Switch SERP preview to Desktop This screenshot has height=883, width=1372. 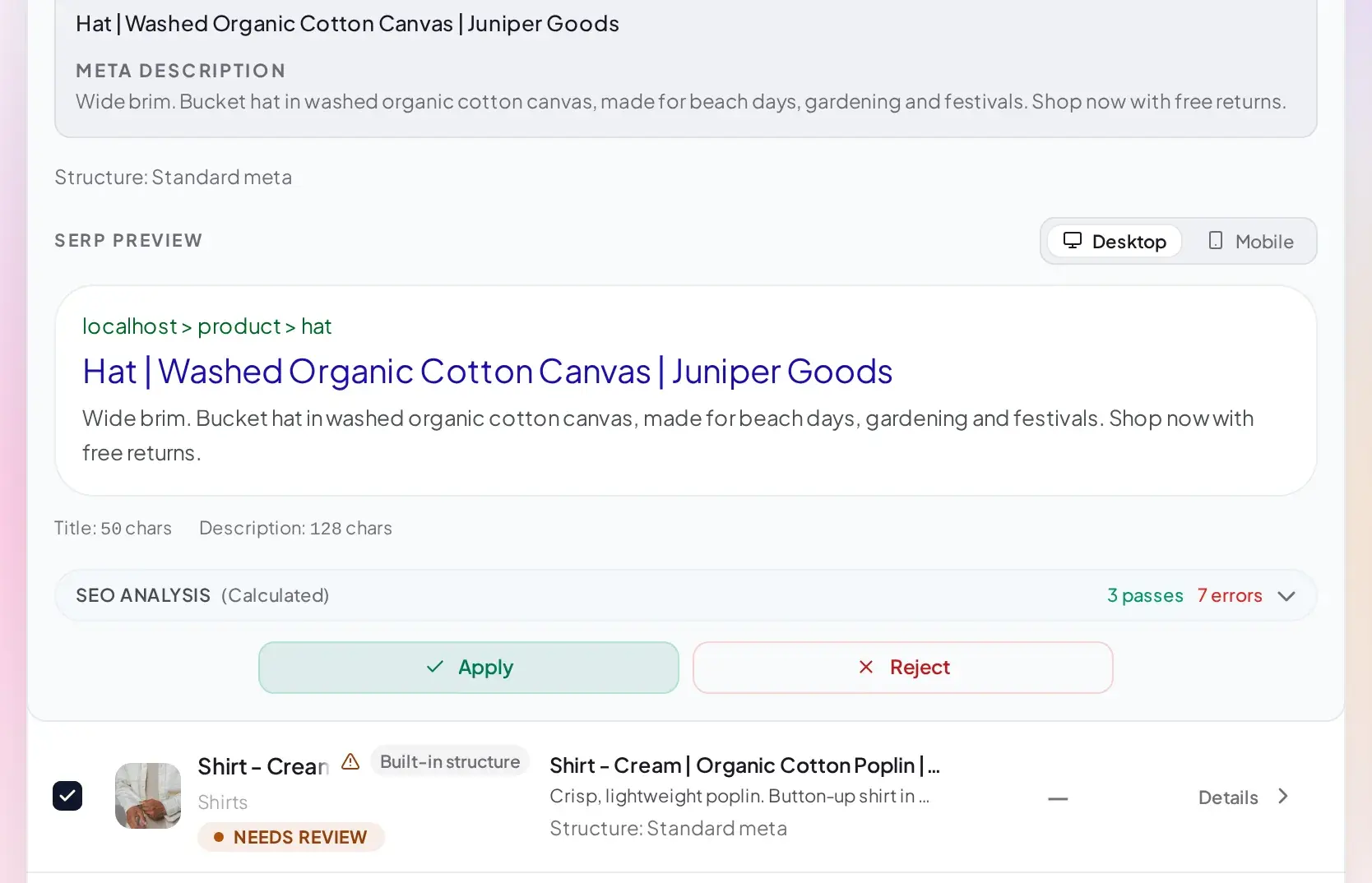click(1115, 241)
